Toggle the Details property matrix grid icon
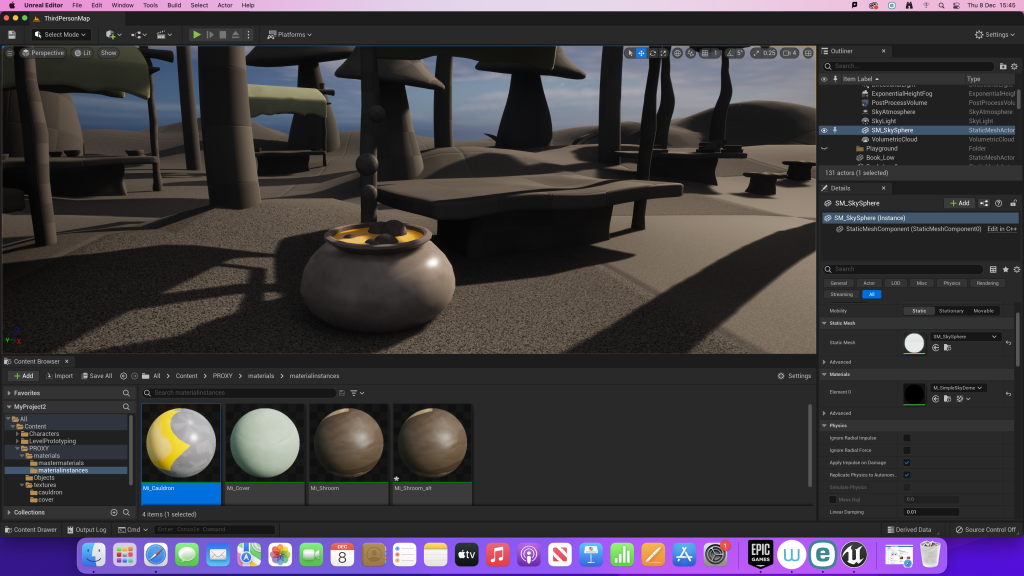 pos(993,269)
